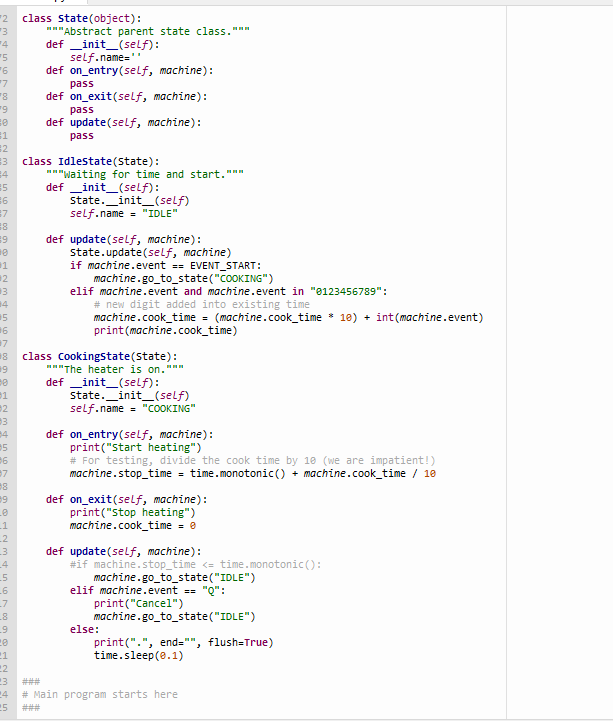
Task: Click the 'For testing, divide the cook time' comment
Action: [252, 461]
